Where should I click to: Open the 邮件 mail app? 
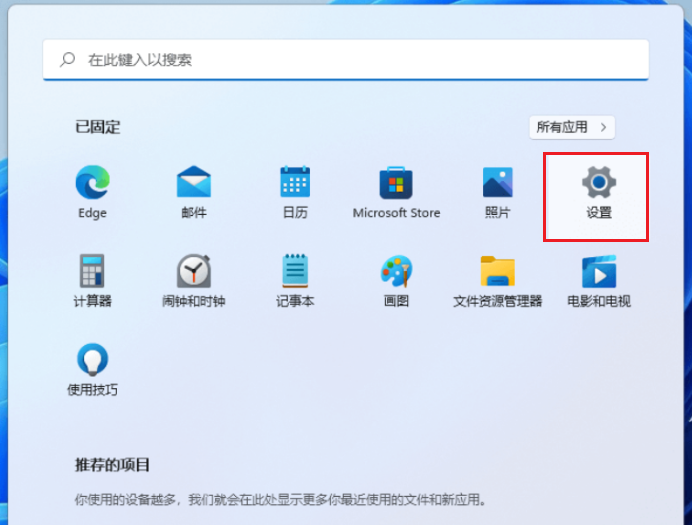pos(194,192)
